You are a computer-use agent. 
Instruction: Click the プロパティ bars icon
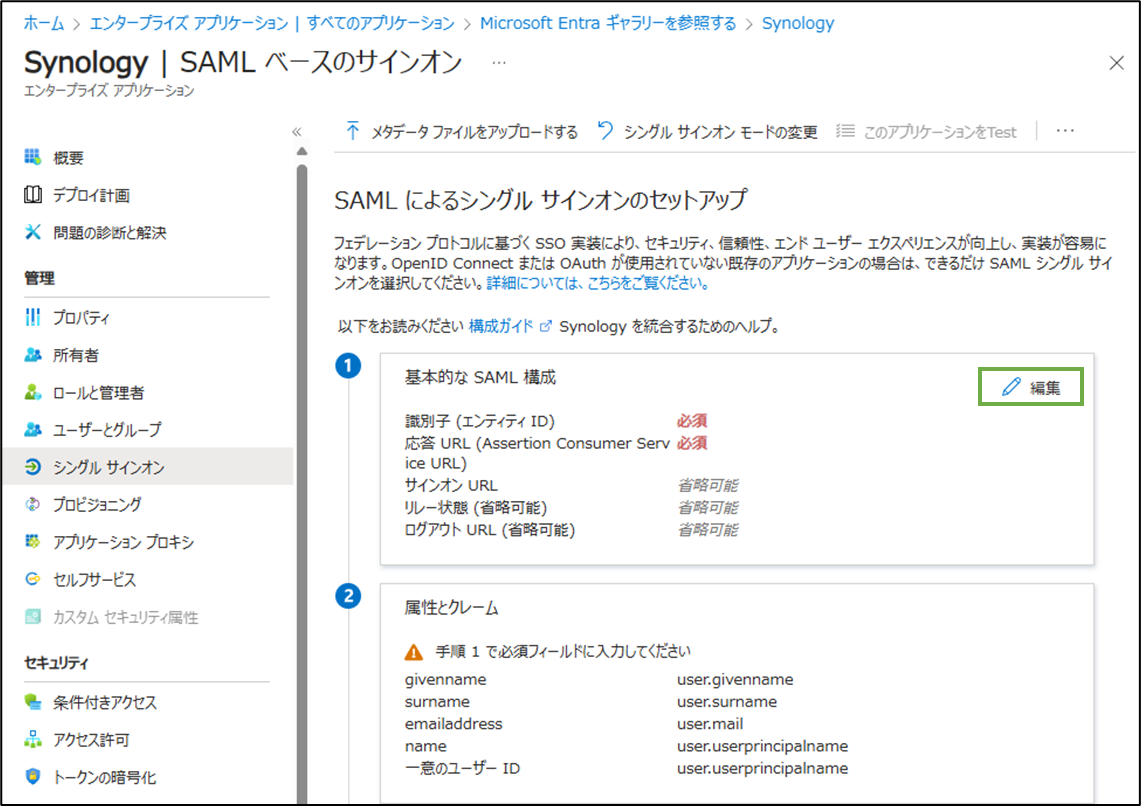point(33,317)
